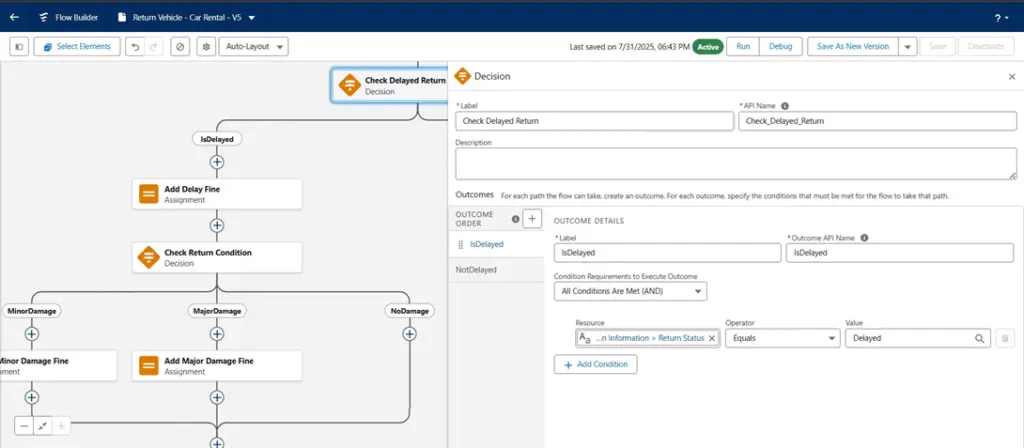The image size is (1024, 448).
Task: Click the IsDelayed path label
Action: click(217, 139)
